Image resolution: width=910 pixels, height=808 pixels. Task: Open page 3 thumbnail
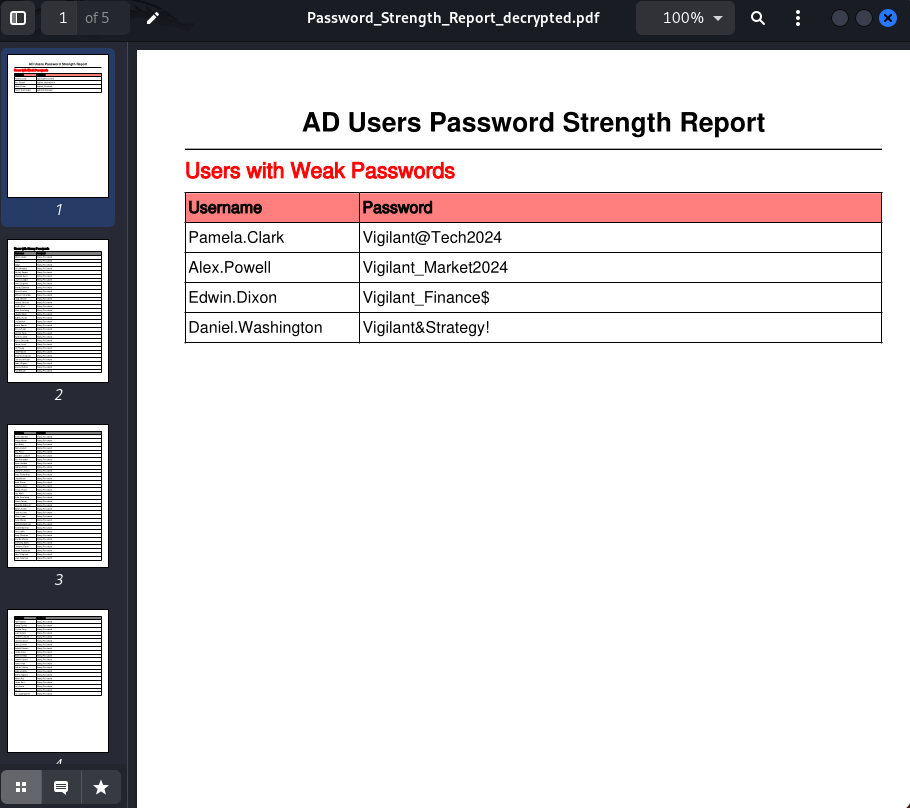point(58,496)
